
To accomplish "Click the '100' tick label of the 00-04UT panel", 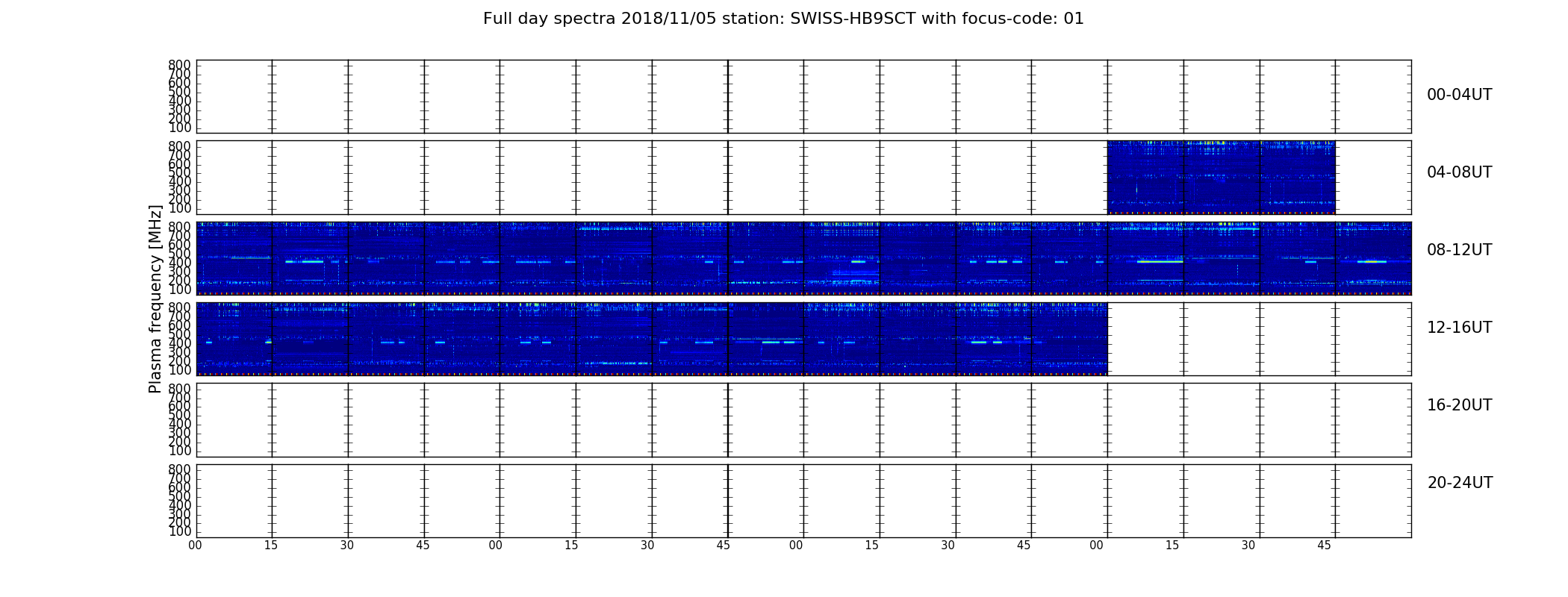I will tap(180, 128).
